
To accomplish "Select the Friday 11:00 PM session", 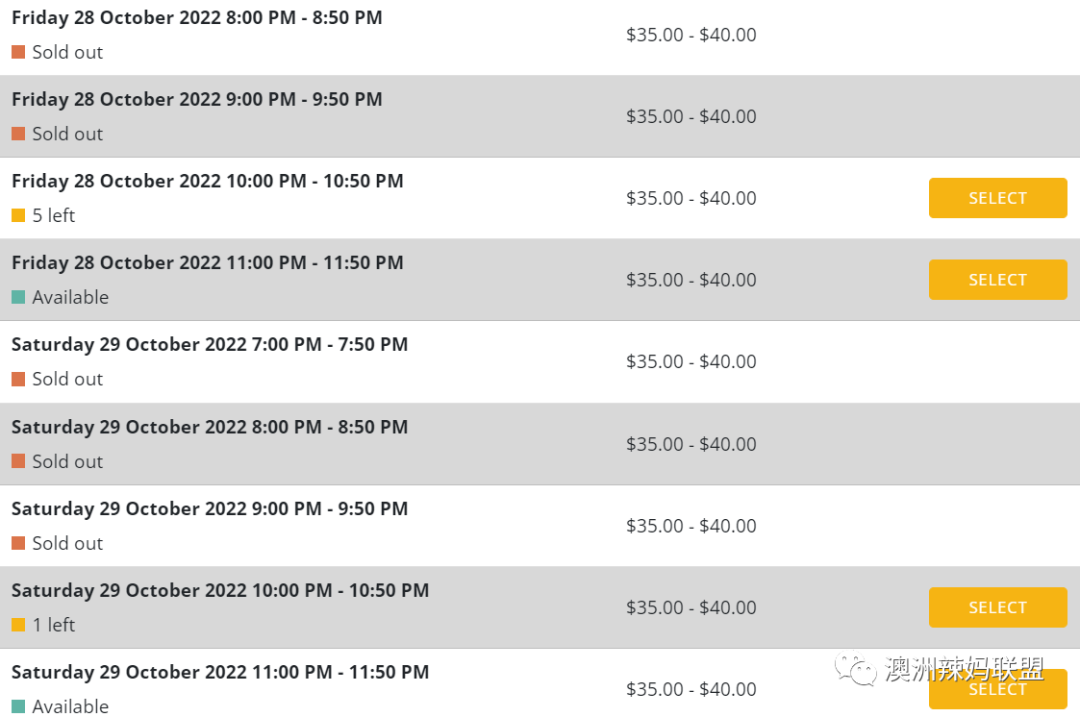I will [x=997, y=280].
